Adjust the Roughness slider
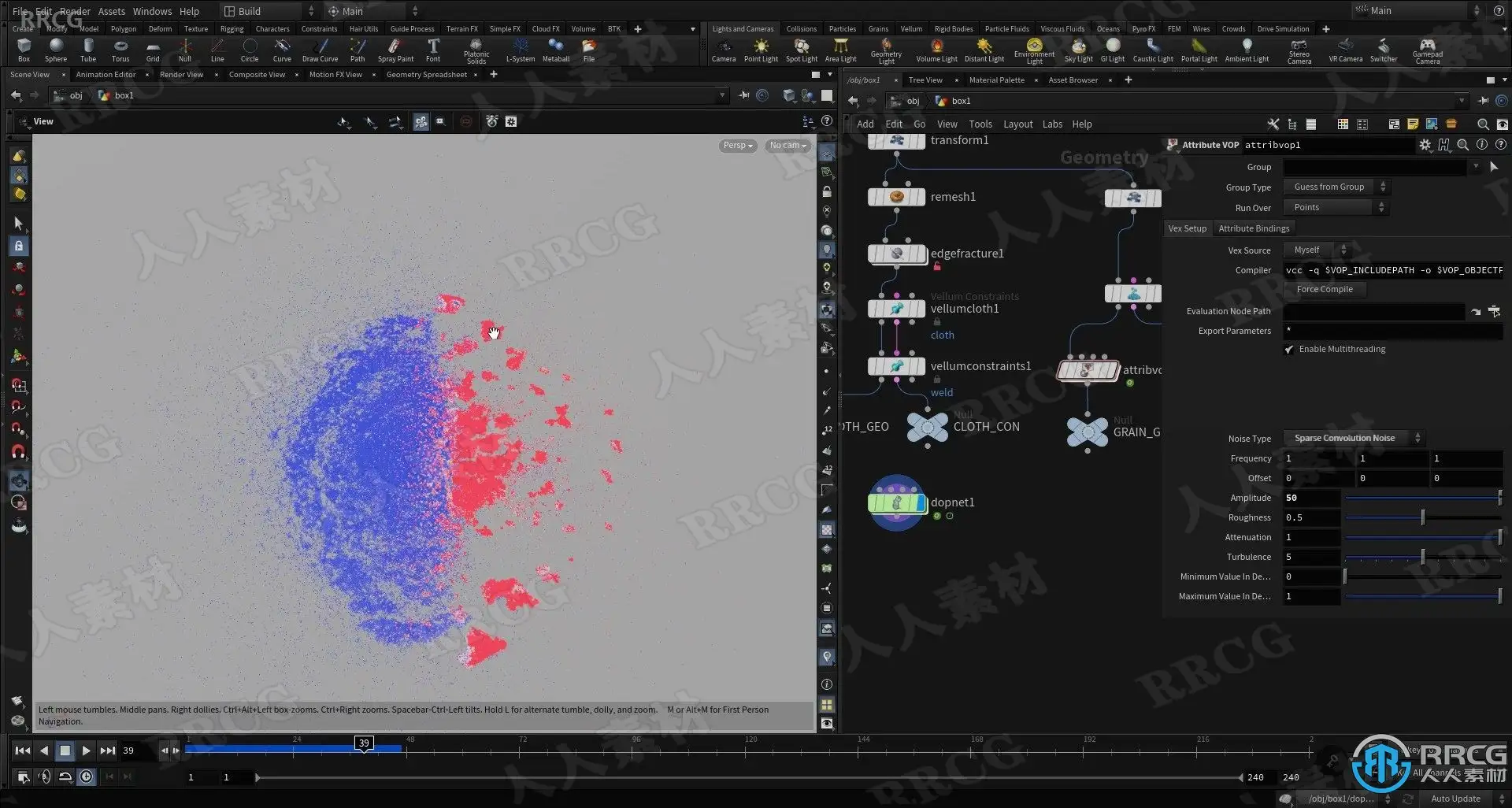This screenshot has width=1512, height=808. [1422, 517]
